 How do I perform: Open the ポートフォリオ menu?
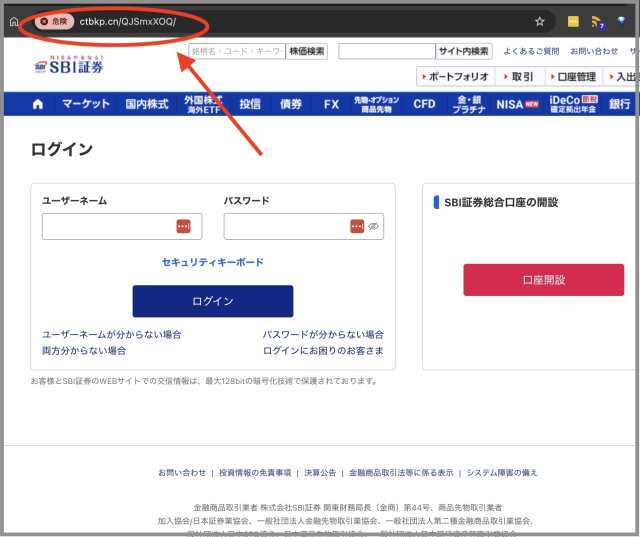pyautogui.click(x=456, y=76)
